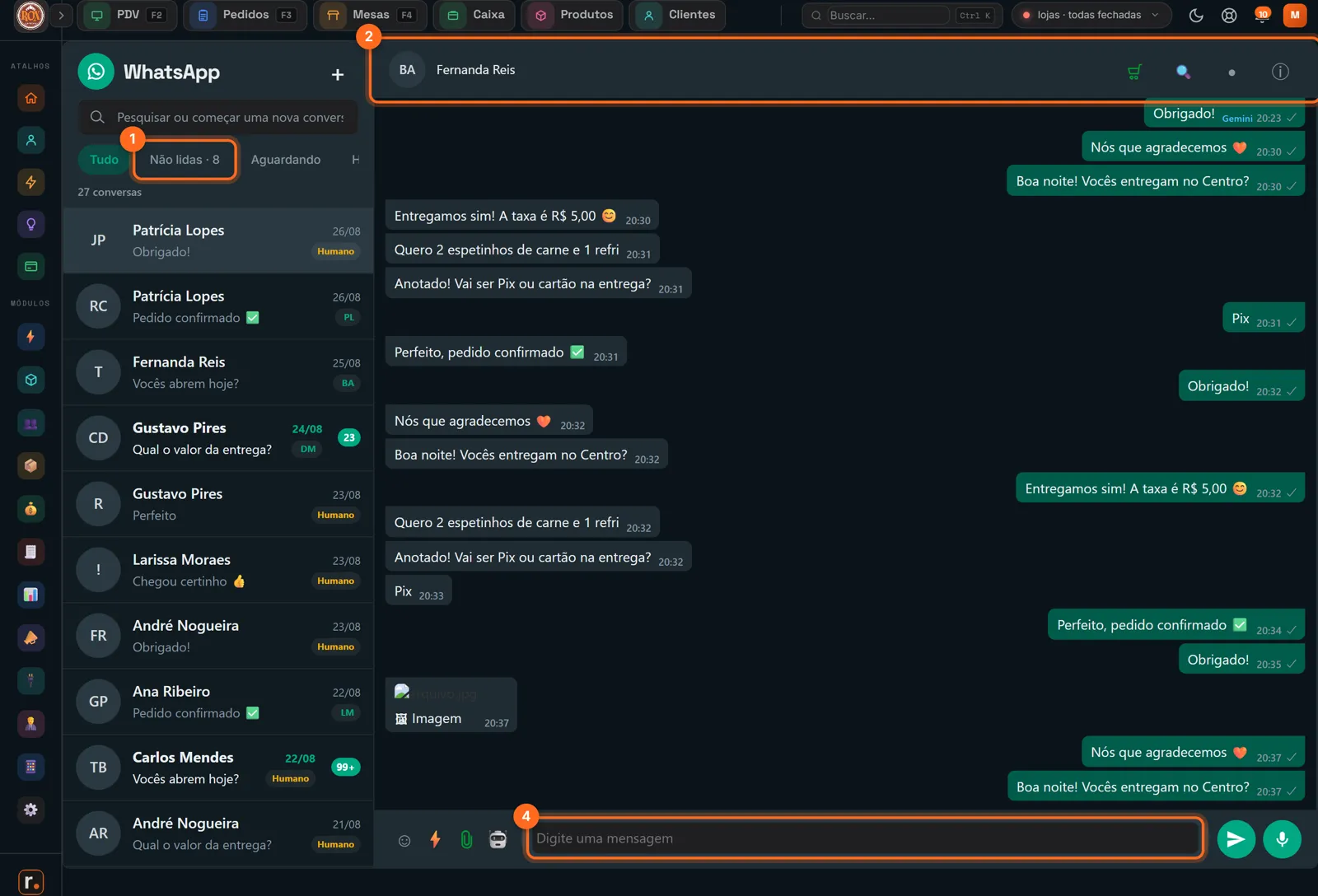This screenshot has width=1318, height=896.
Task: Click the WhatsApp logo icon
Action: 96,72
